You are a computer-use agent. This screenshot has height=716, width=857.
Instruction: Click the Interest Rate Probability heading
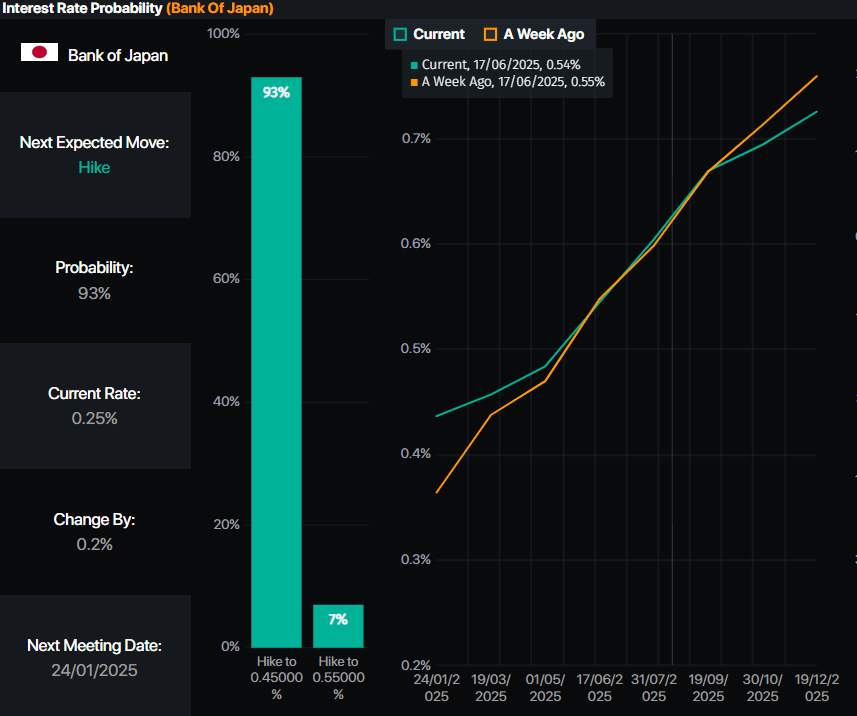[x=82, y=8]
